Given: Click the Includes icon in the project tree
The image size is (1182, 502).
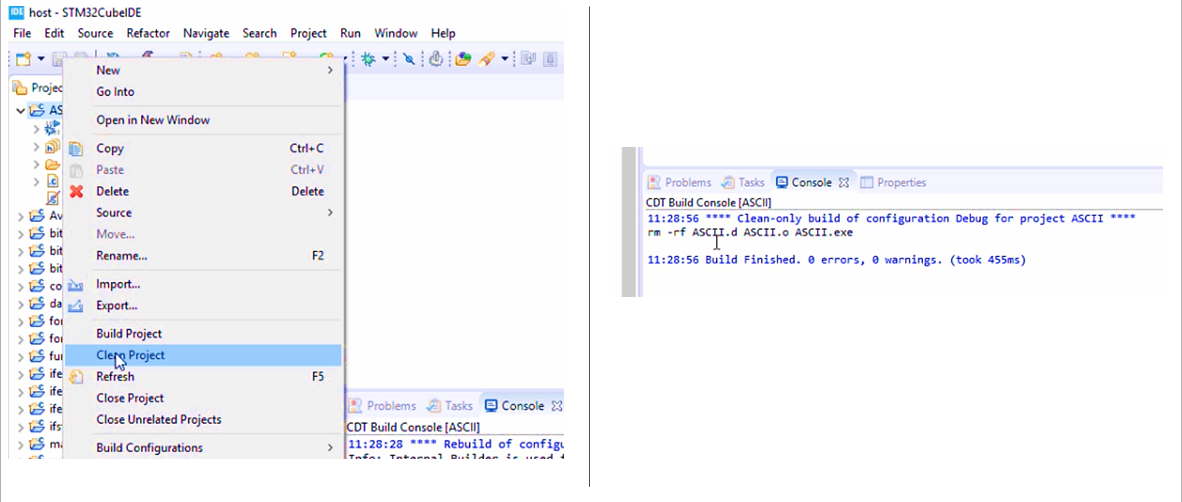Looking at the screenshot, I should (x=52, y=146).
